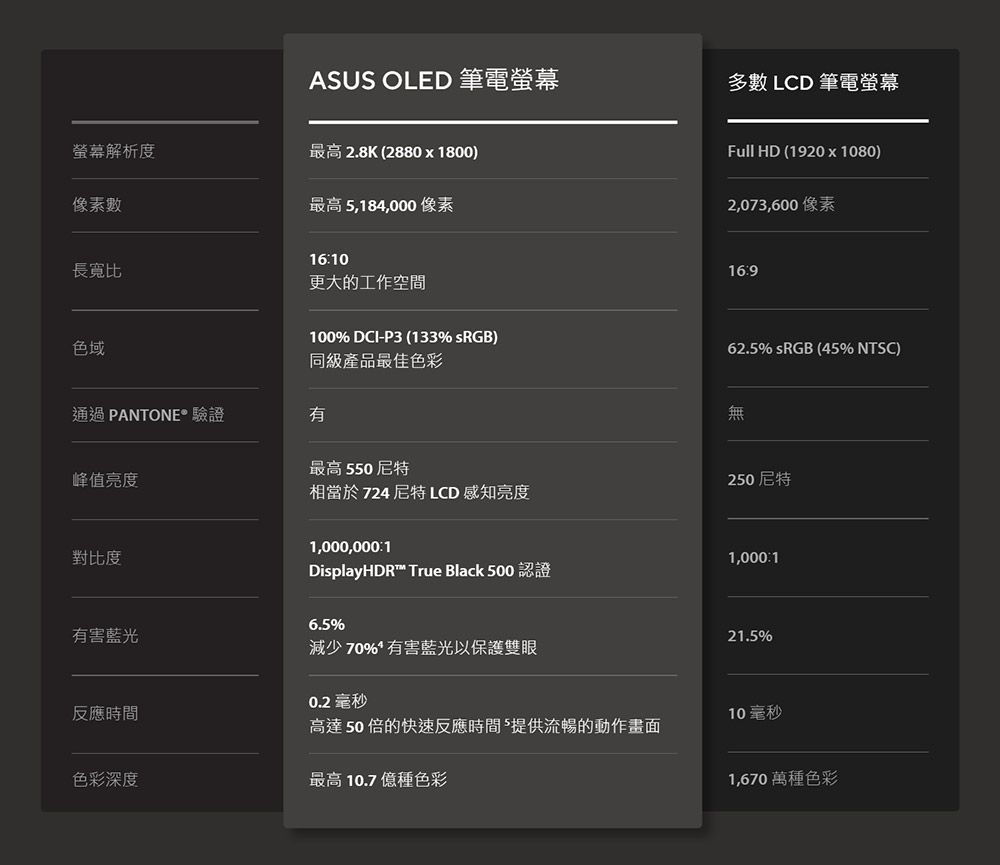Click the '色域' row label

click(x=89, y=348)
